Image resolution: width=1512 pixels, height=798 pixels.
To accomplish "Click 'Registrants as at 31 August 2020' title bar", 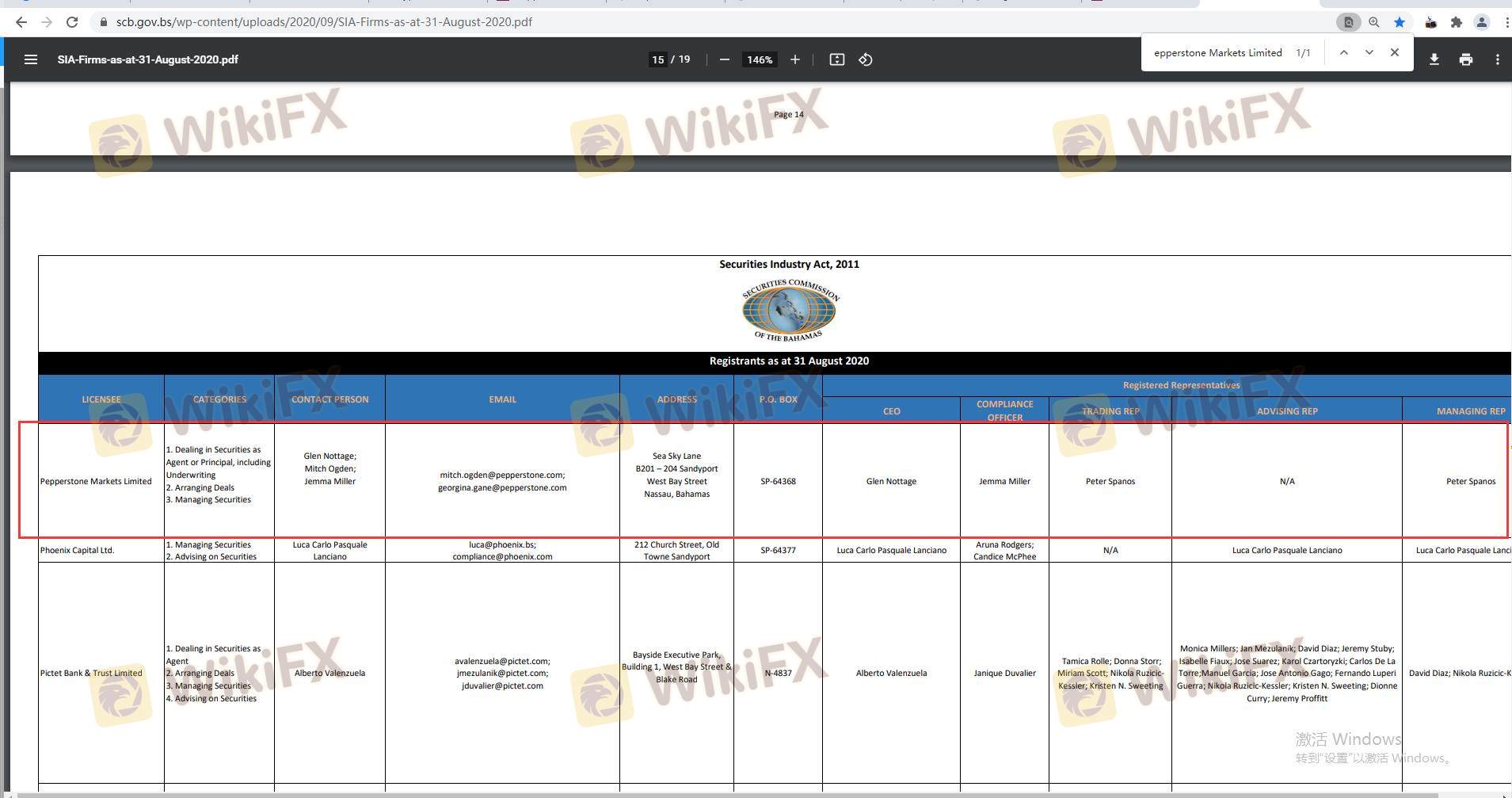I will [789, 361].
